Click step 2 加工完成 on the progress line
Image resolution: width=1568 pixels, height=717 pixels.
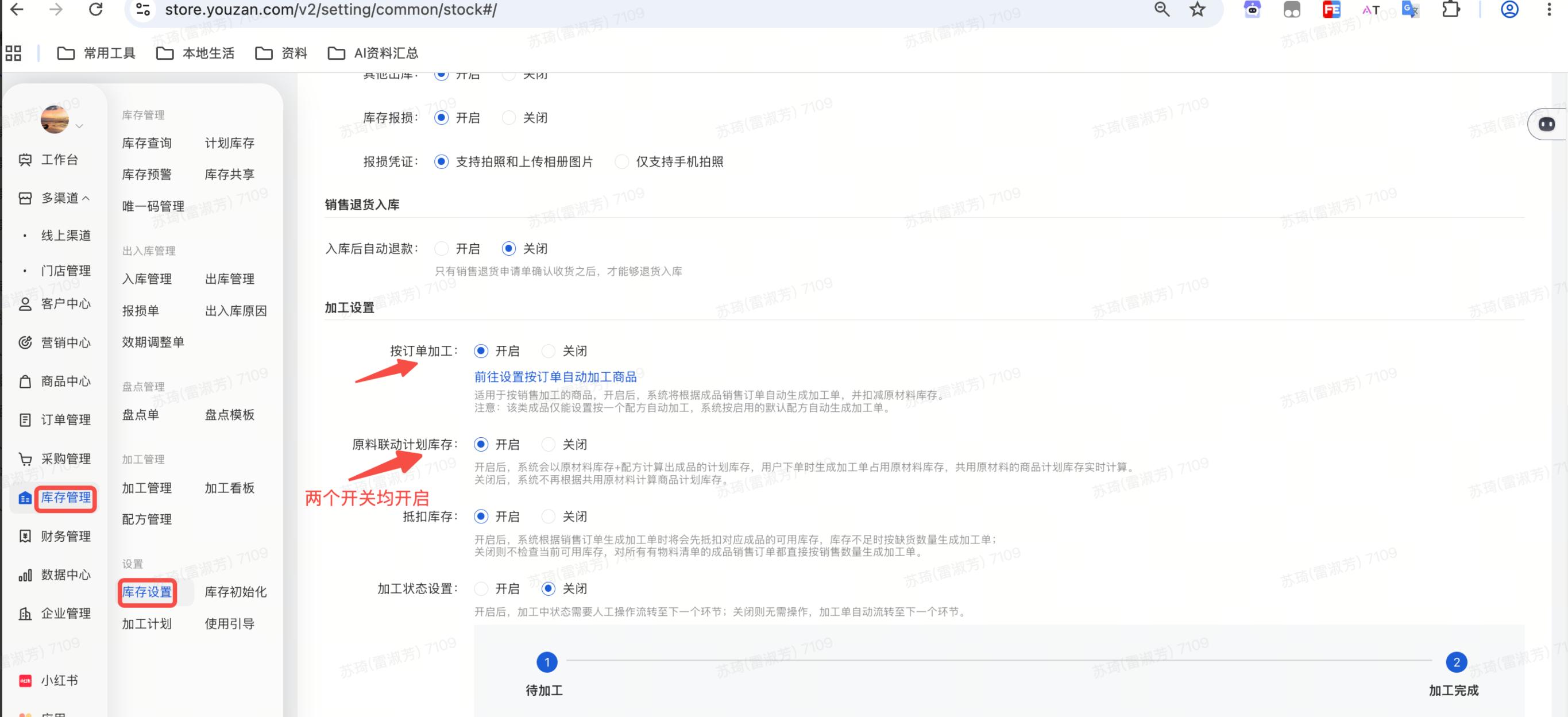pyautogui.click(x=1455, y=662)
